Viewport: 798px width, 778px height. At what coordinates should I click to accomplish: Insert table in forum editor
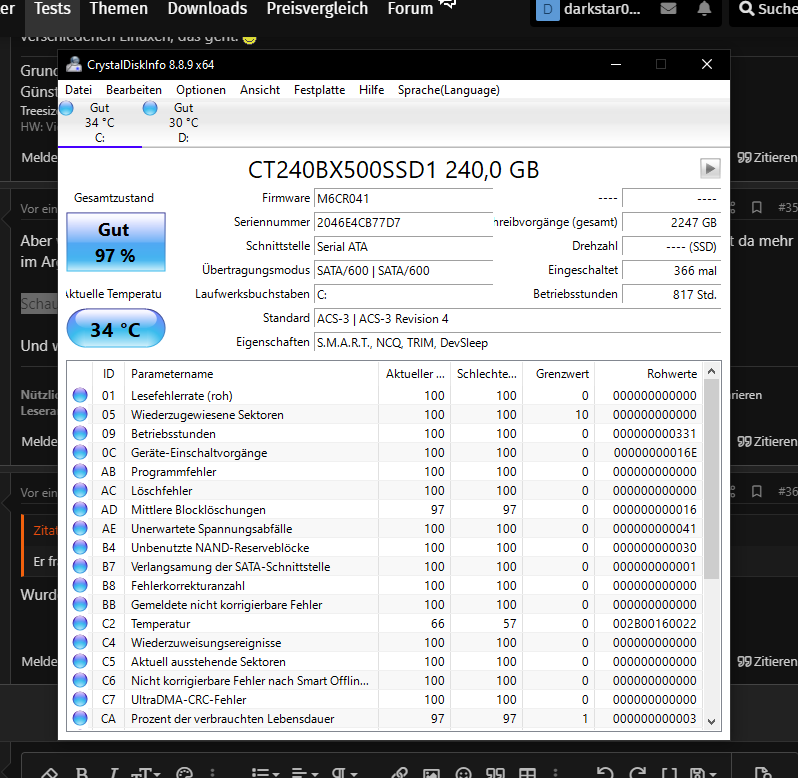click(527, 773)
